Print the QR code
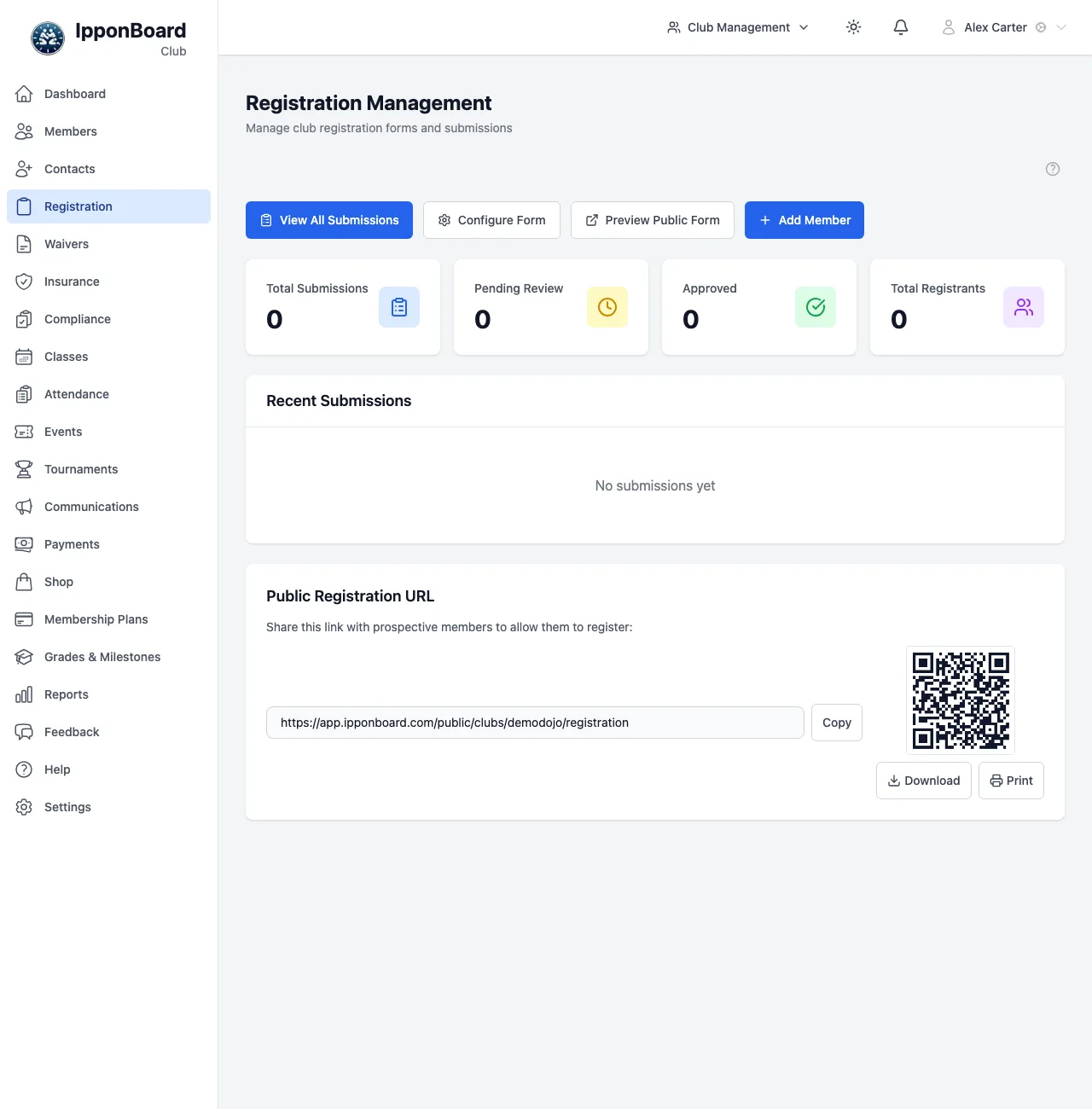This screenshot has height=1109, width=1092. (1011, 781)
